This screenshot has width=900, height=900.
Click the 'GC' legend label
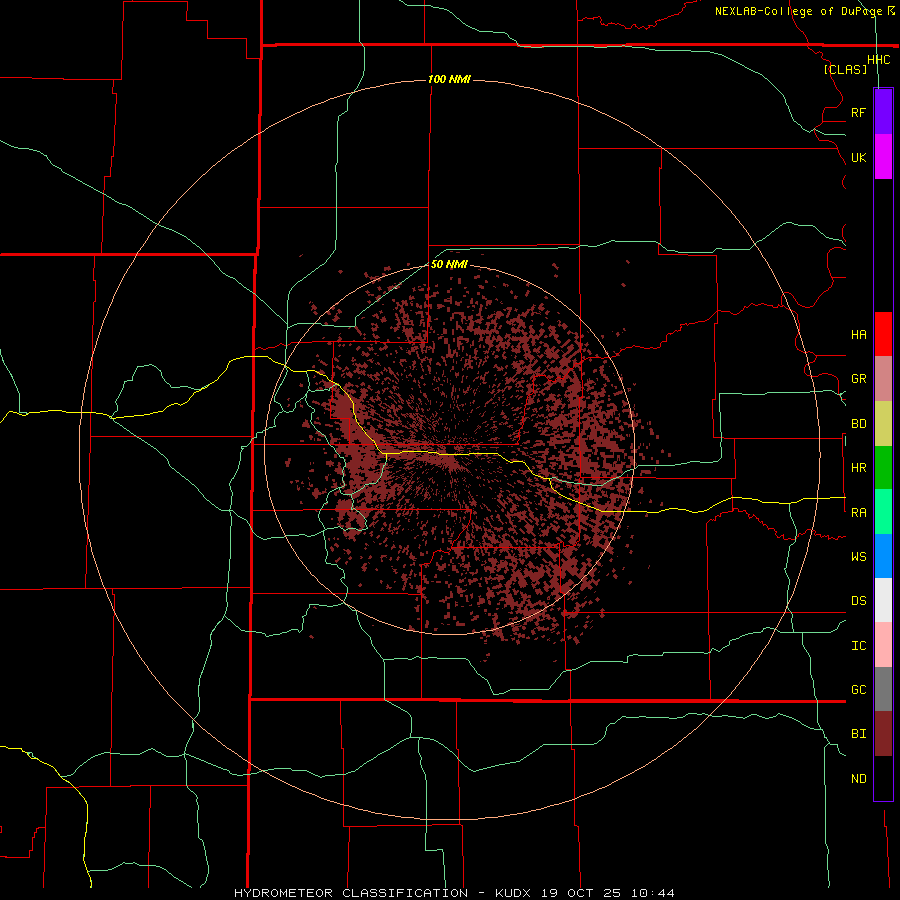coord(858,690)
